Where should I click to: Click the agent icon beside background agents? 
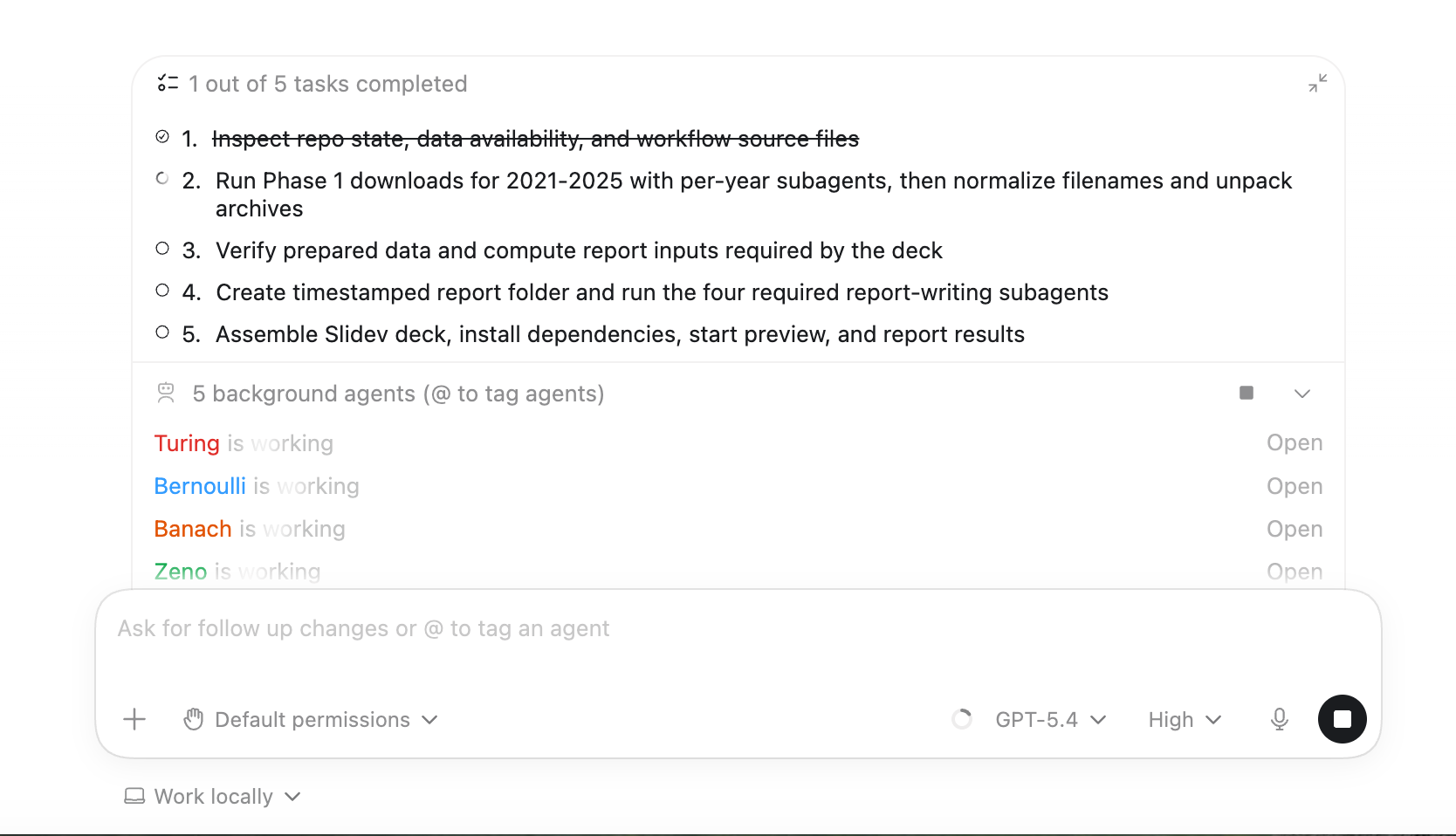(165, 393)
